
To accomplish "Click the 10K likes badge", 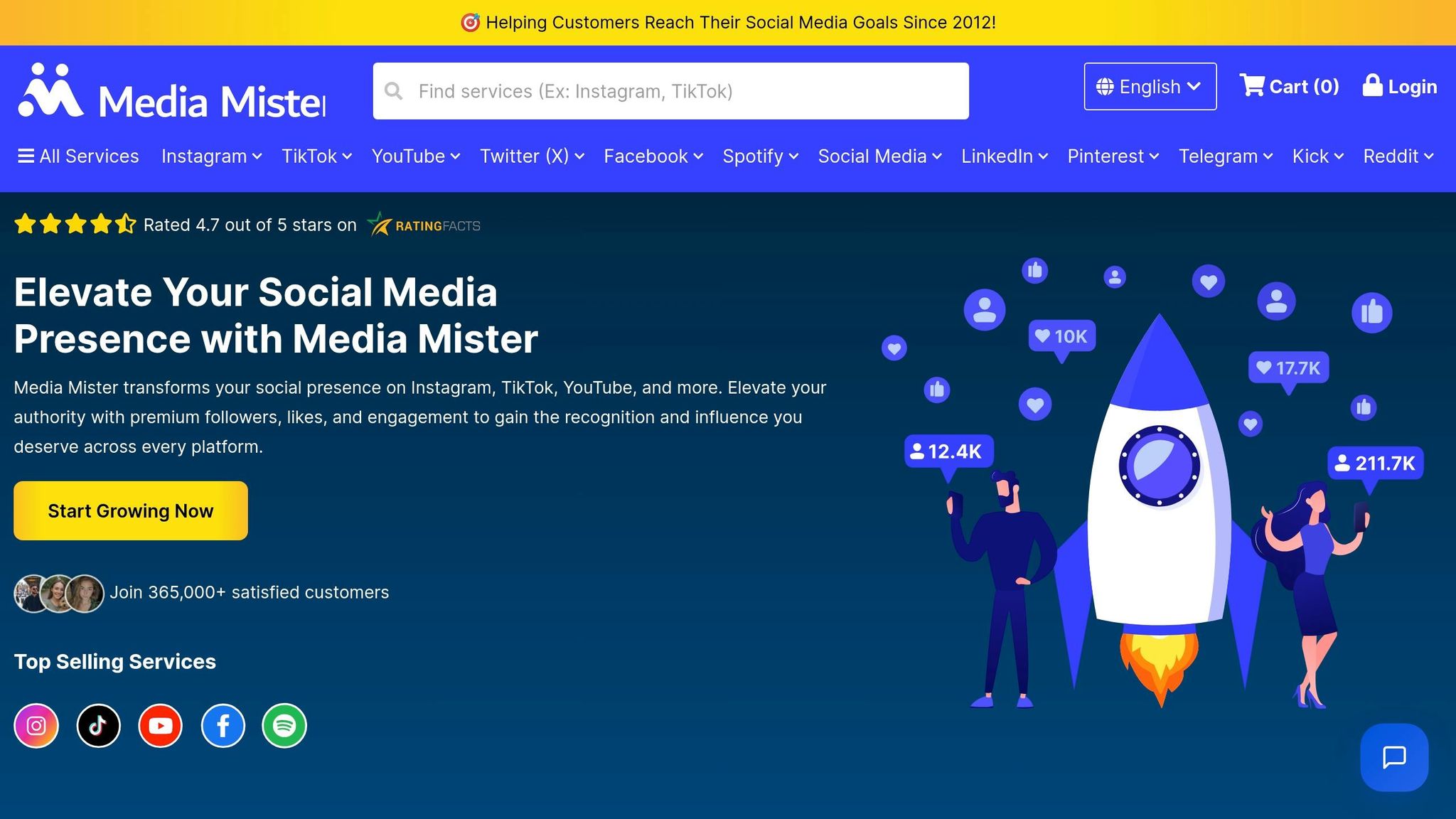I will (x=1062, y=336).
